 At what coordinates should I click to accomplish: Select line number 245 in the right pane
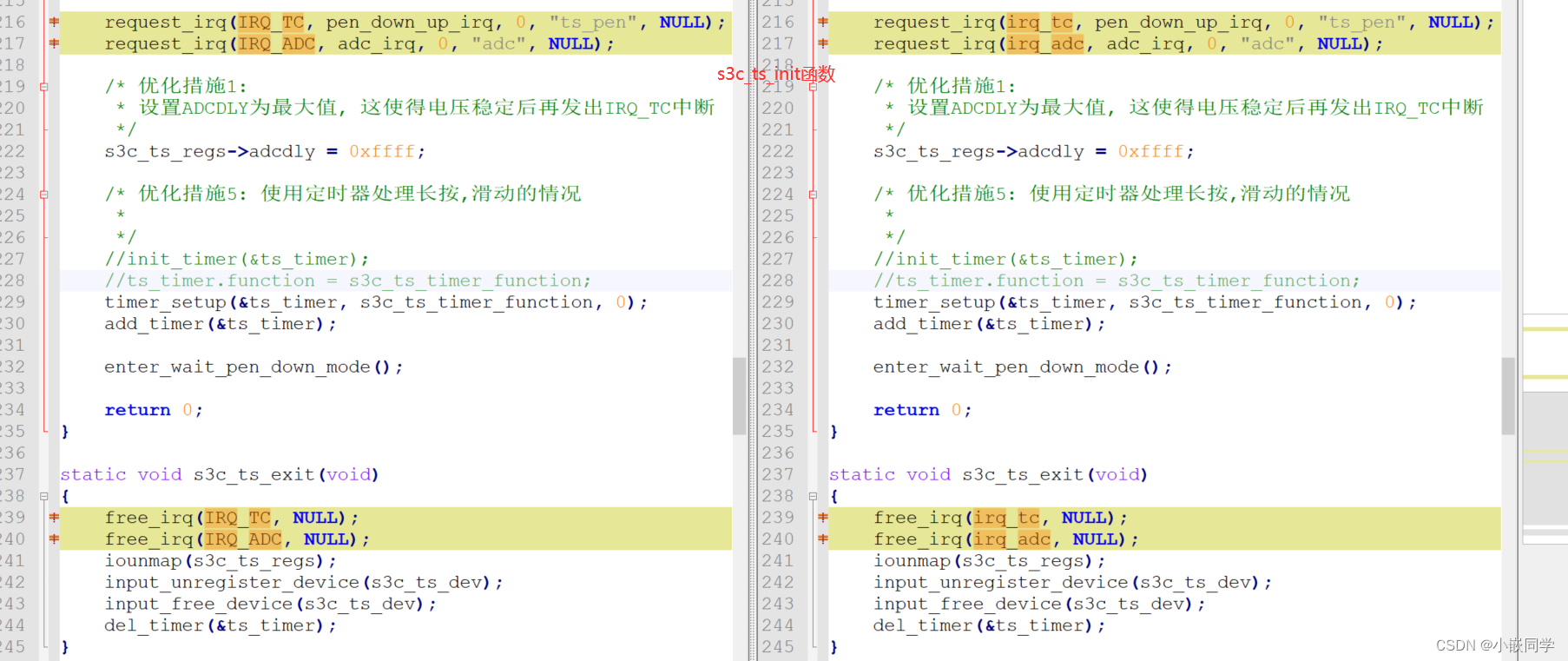778,647
